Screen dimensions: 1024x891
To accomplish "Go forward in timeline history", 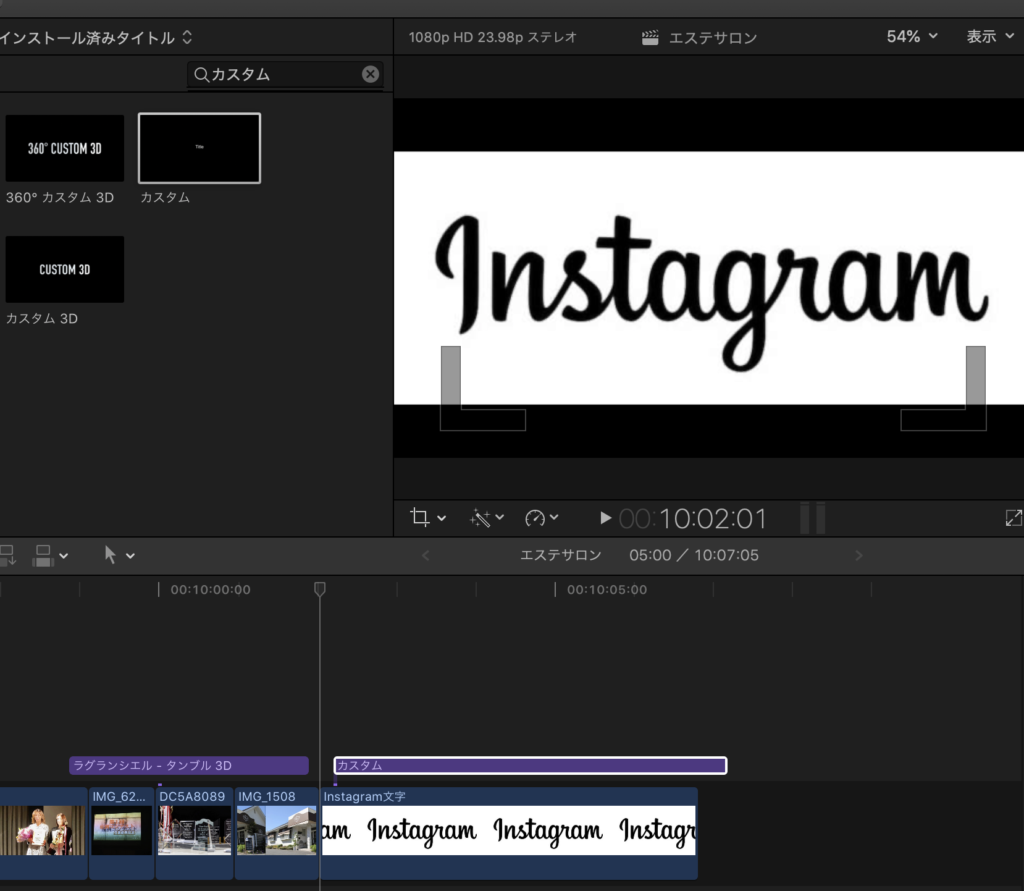I will 859,555.
